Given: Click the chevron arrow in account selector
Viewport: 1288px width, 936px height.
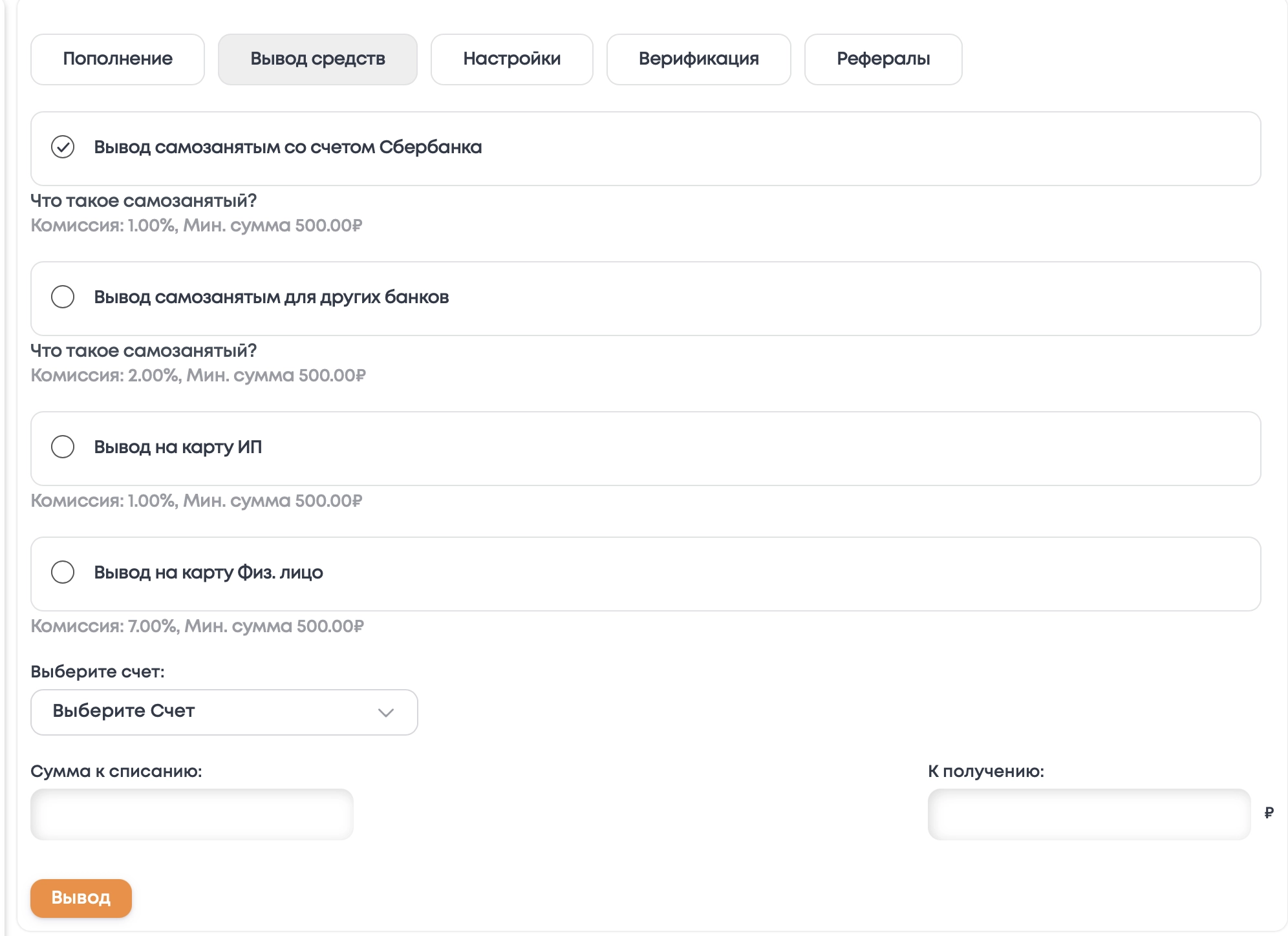Looking at the screenshot, I should pyautogui.click(x=386, y=713).
